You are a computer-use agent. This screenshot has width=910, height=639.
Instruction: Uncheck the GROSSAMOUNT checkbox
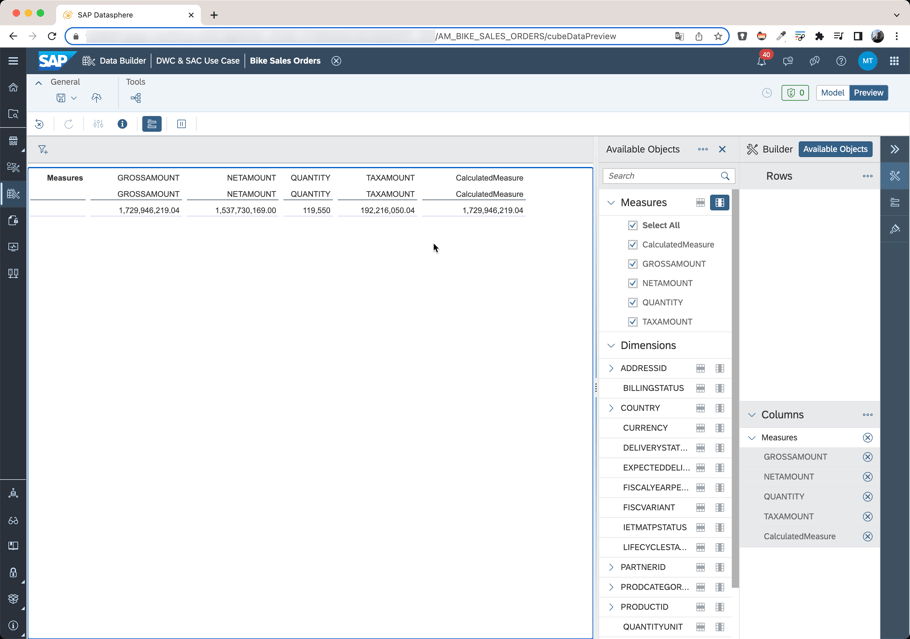[633, 264]
